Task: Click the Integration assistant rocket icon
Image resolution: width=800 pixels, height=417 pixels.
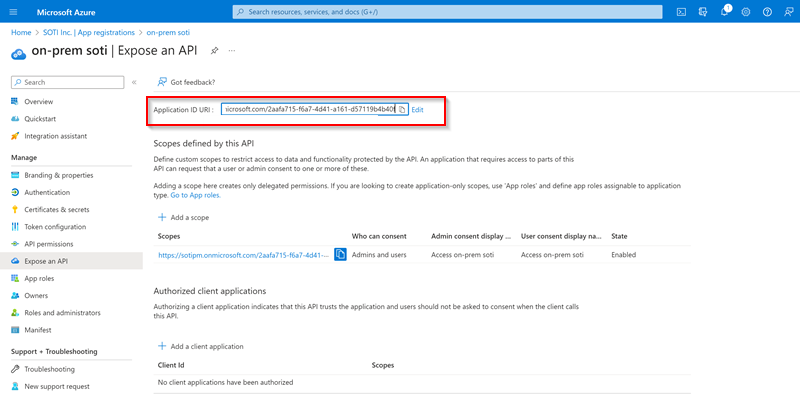Action: pos(15,136)
